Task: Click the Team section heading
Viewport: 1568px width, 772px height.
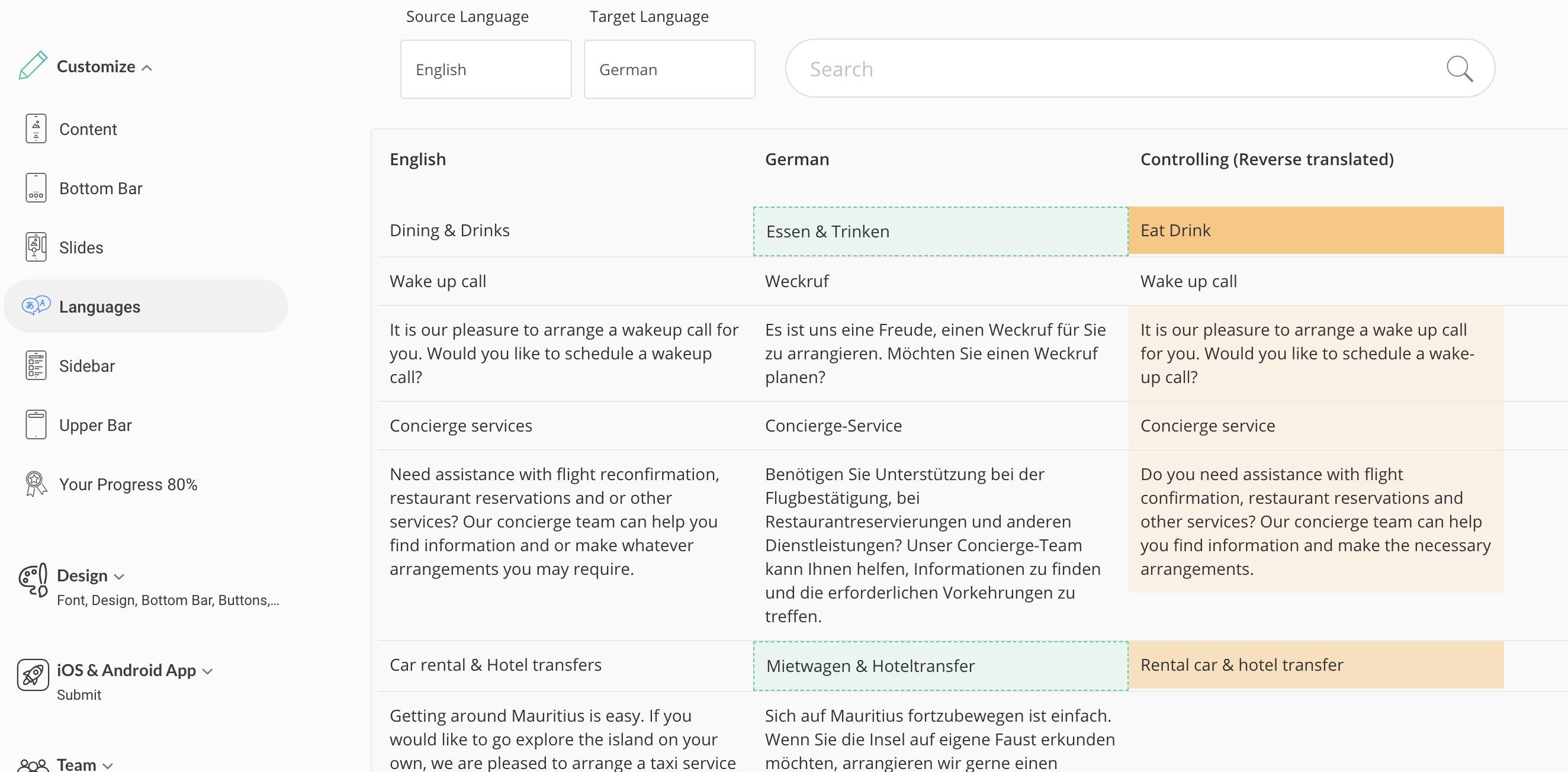Action: pyautogui.click(x=76, y=765)
